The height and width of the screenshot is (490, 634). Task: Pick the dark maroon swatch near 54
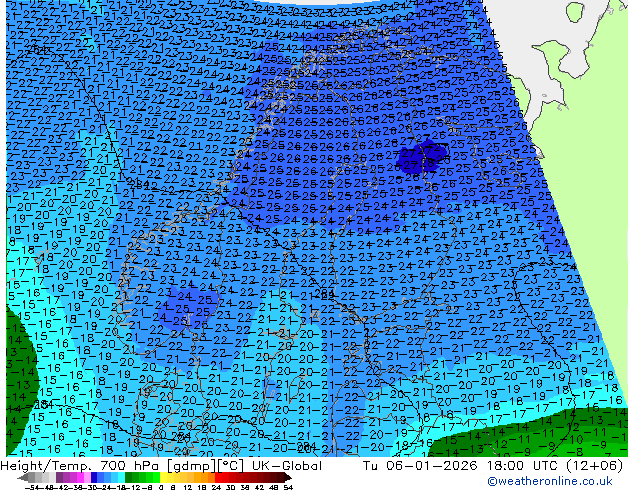tap(278, 478)
